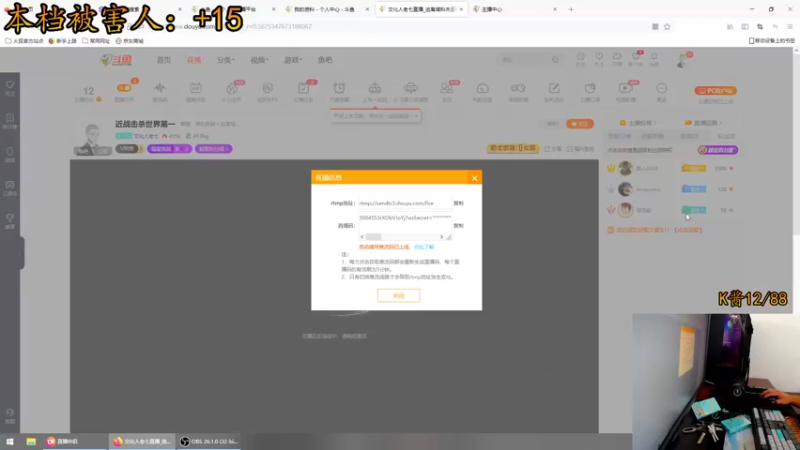Click the 关闭 button in dialog
The height and width of the screenshot is (450, 800).
coord(398,295)
